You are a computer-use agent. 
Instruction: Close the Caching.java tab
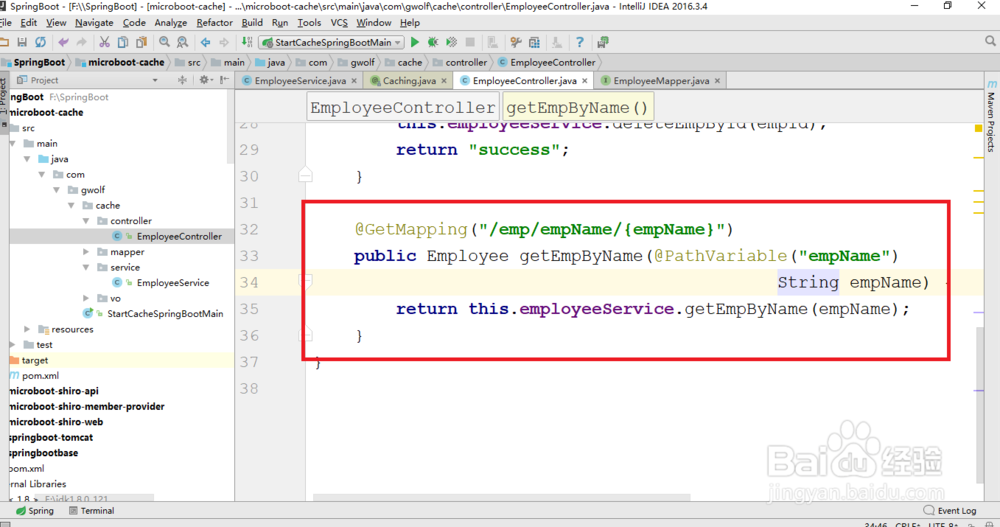pyautogui.click(x=444, y=81)
